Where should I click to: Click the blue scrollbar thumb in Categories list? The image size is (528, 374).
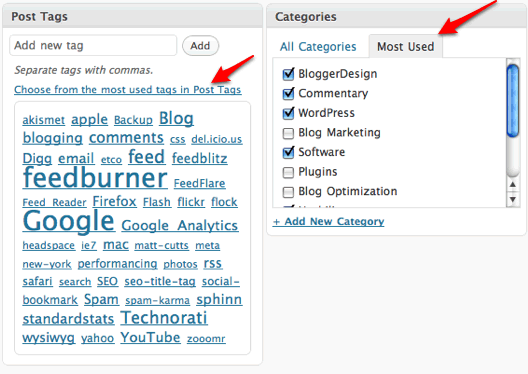513,101
